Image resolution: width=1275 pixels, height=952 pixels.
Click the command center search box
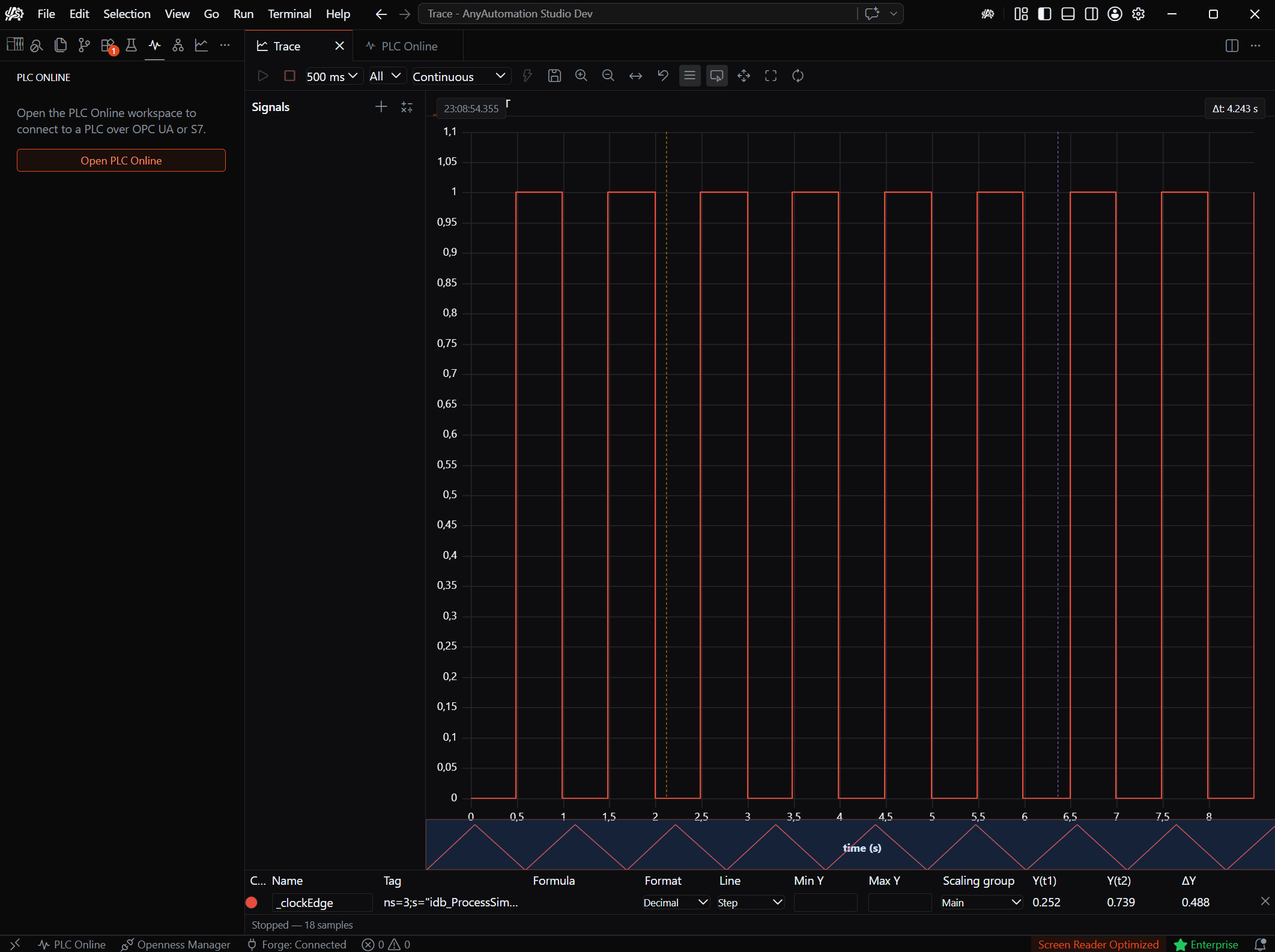click(637, 14)
